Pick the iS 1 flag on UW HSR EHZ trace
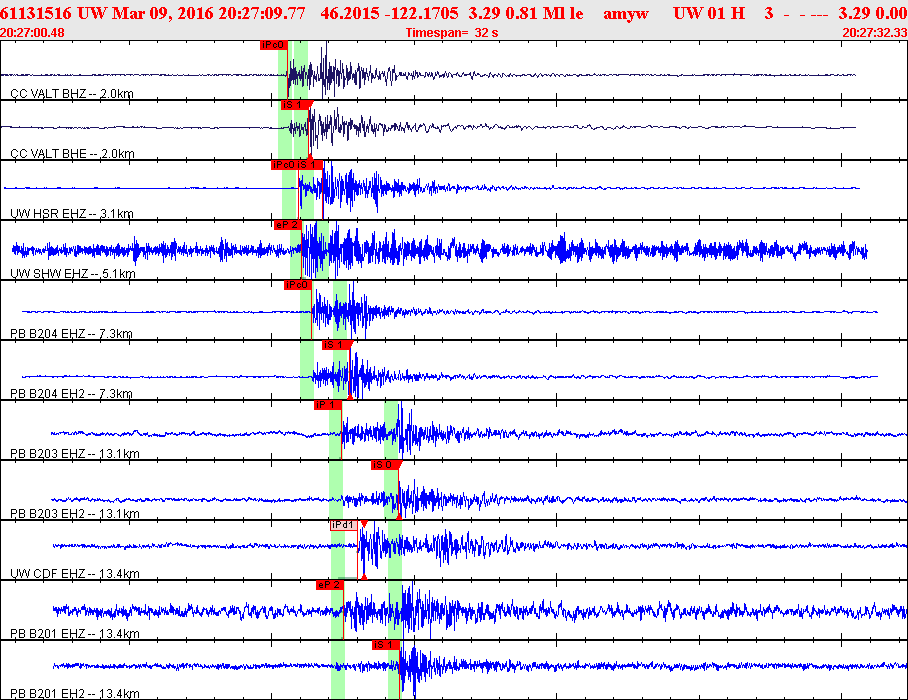 (309, 164)
